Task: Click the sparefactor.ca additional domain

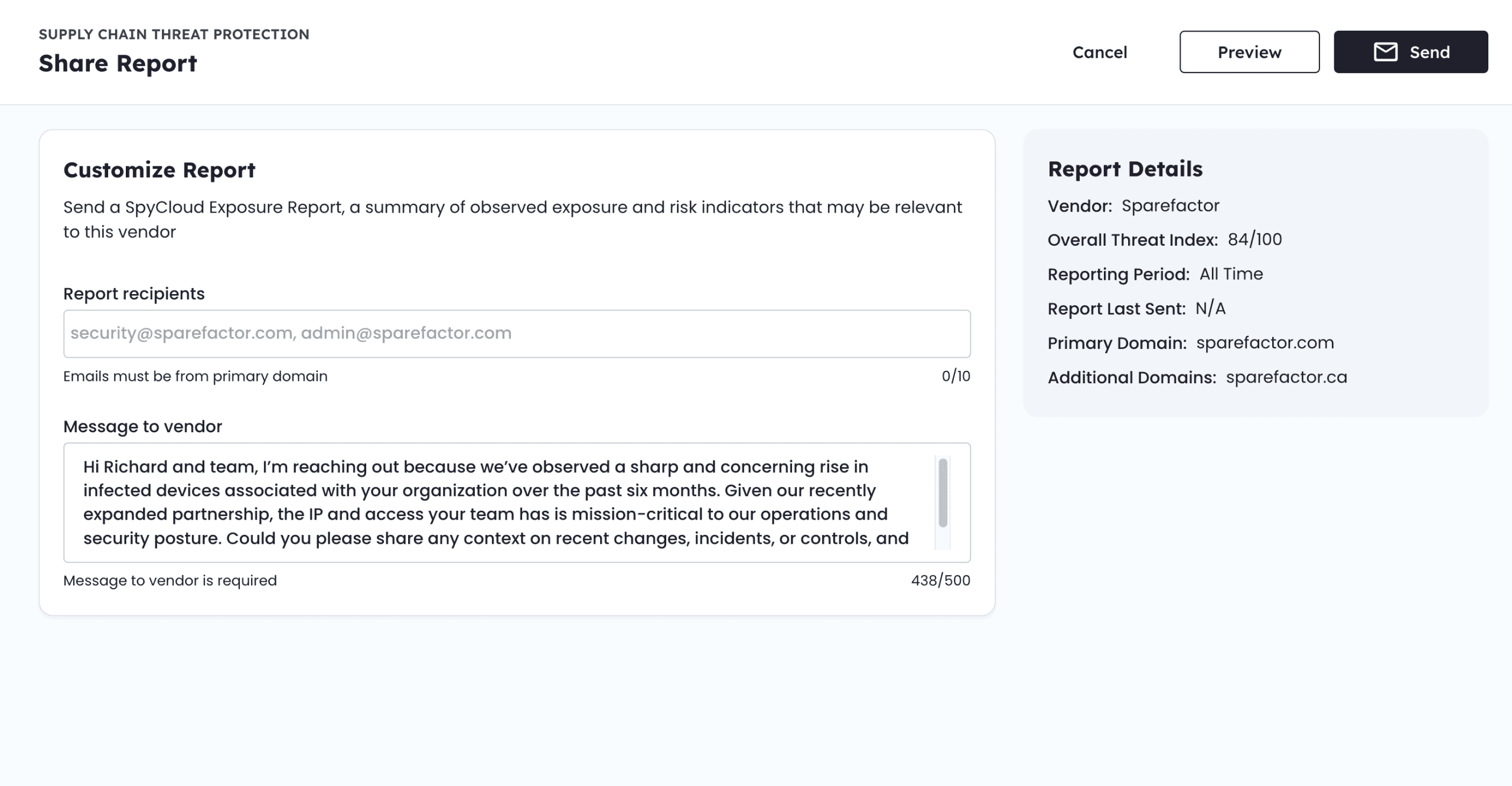Action: (x=1286, y=377)
